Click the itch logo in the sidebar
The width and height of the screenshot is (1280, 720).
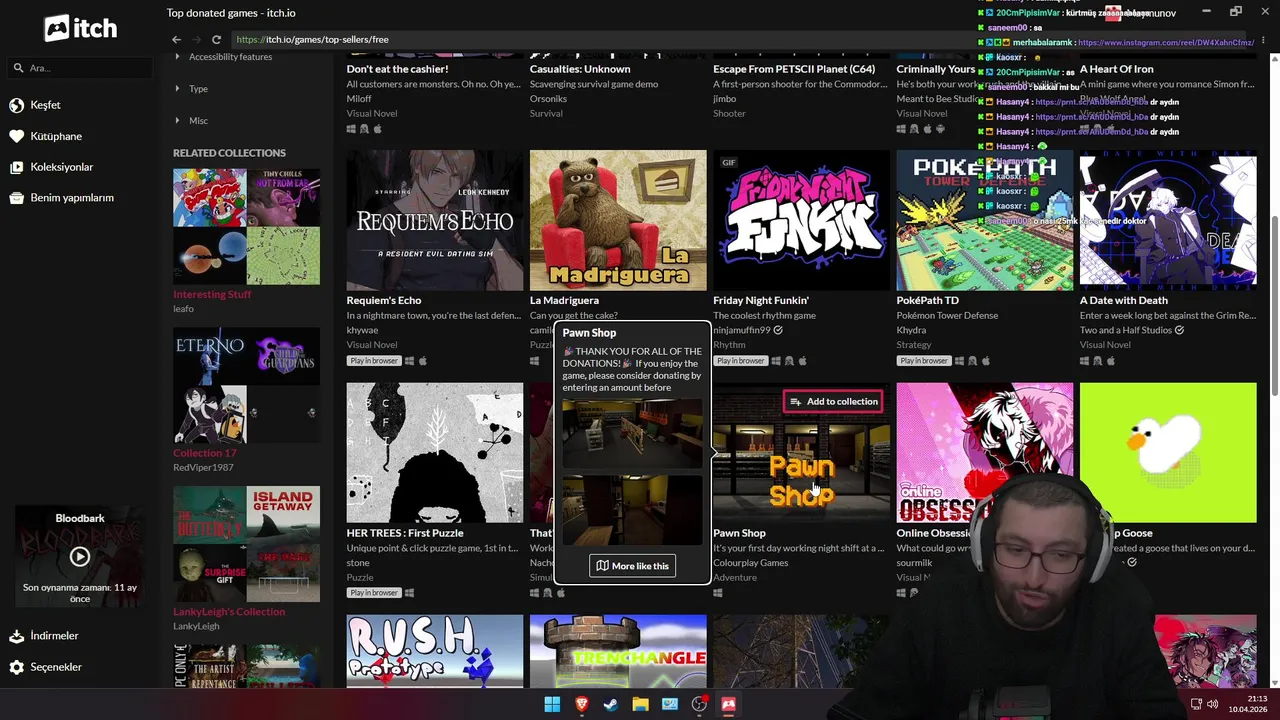pos(80,28)
